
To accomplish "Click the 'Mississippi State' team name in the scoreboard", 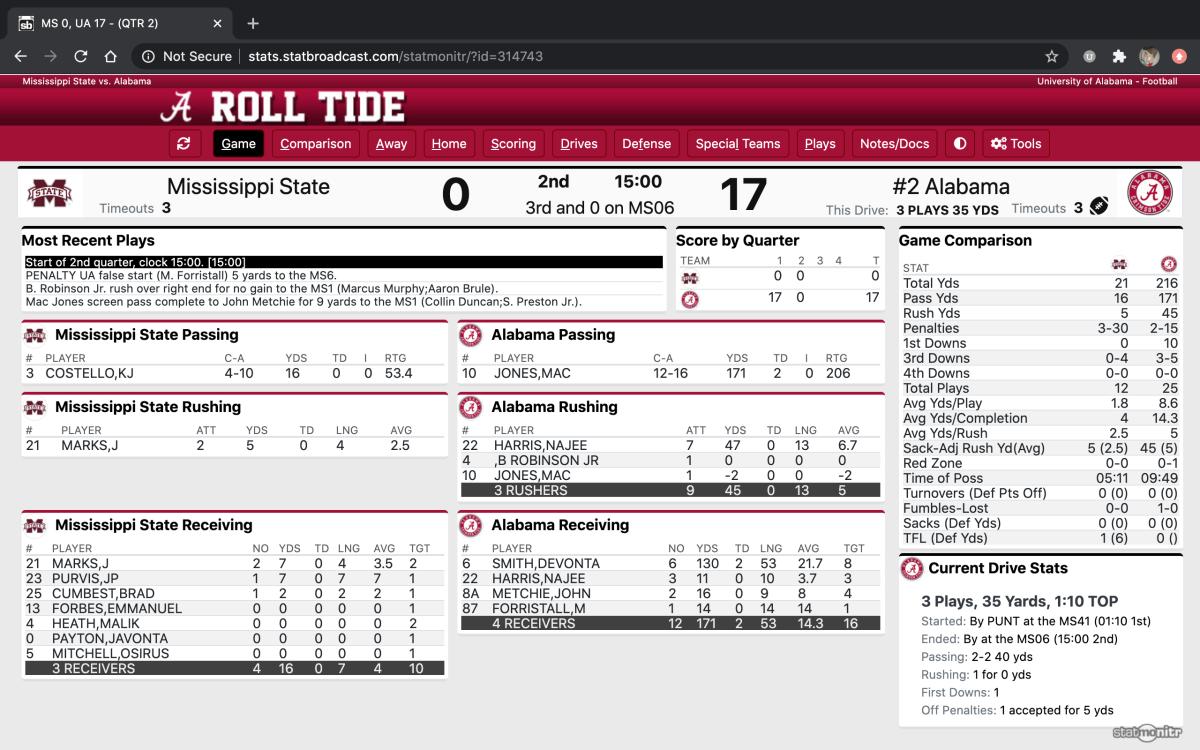I will click(x=248, y=186).
